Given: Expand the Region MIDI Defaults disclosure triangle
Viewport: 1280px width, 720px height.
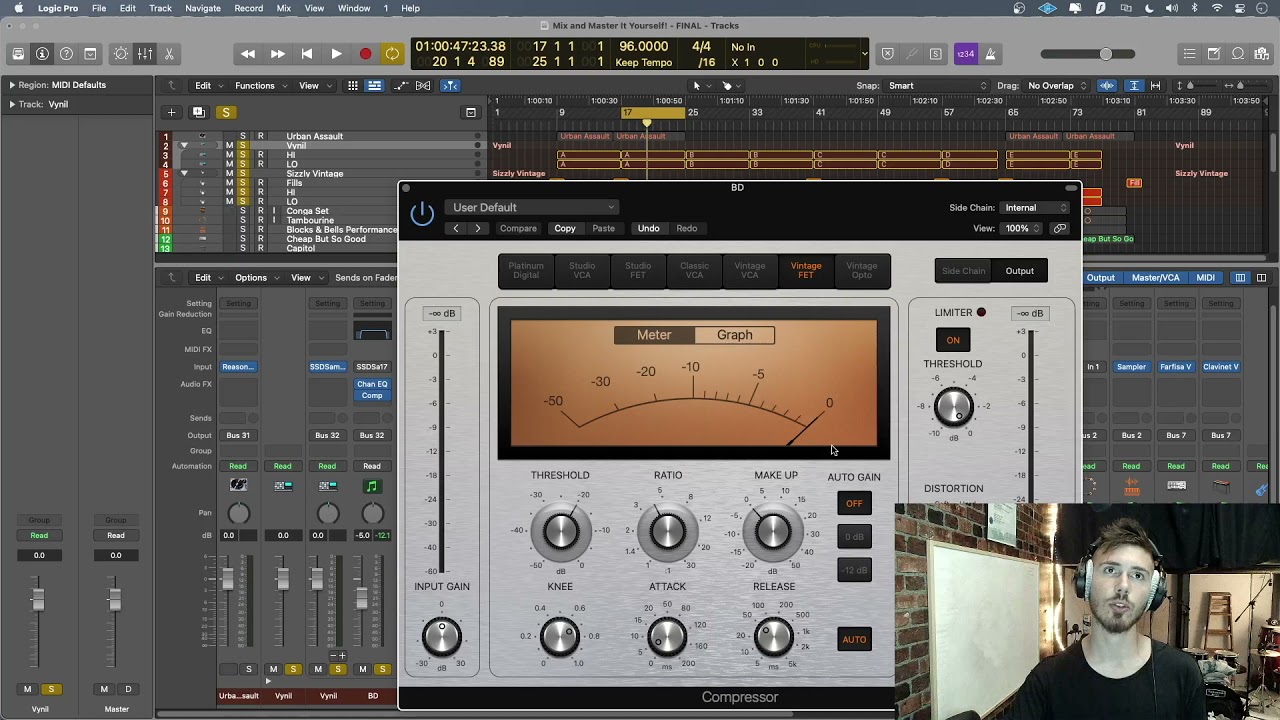Looking at the screenshot, I should tap(12, 85).
